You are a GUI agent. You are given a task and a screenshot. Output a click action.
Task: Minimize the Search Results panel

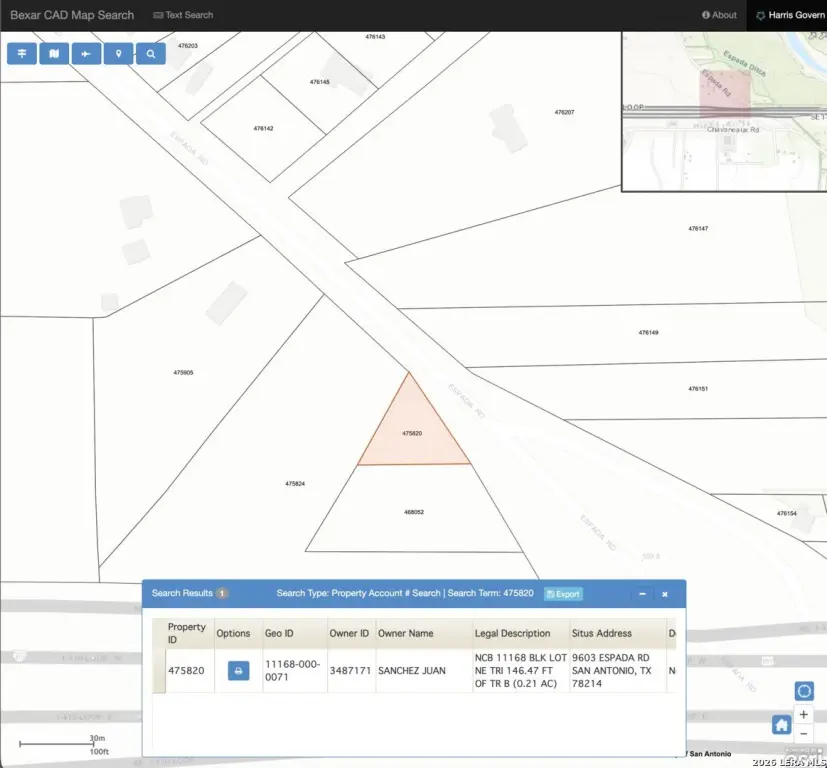click(643, 594)
